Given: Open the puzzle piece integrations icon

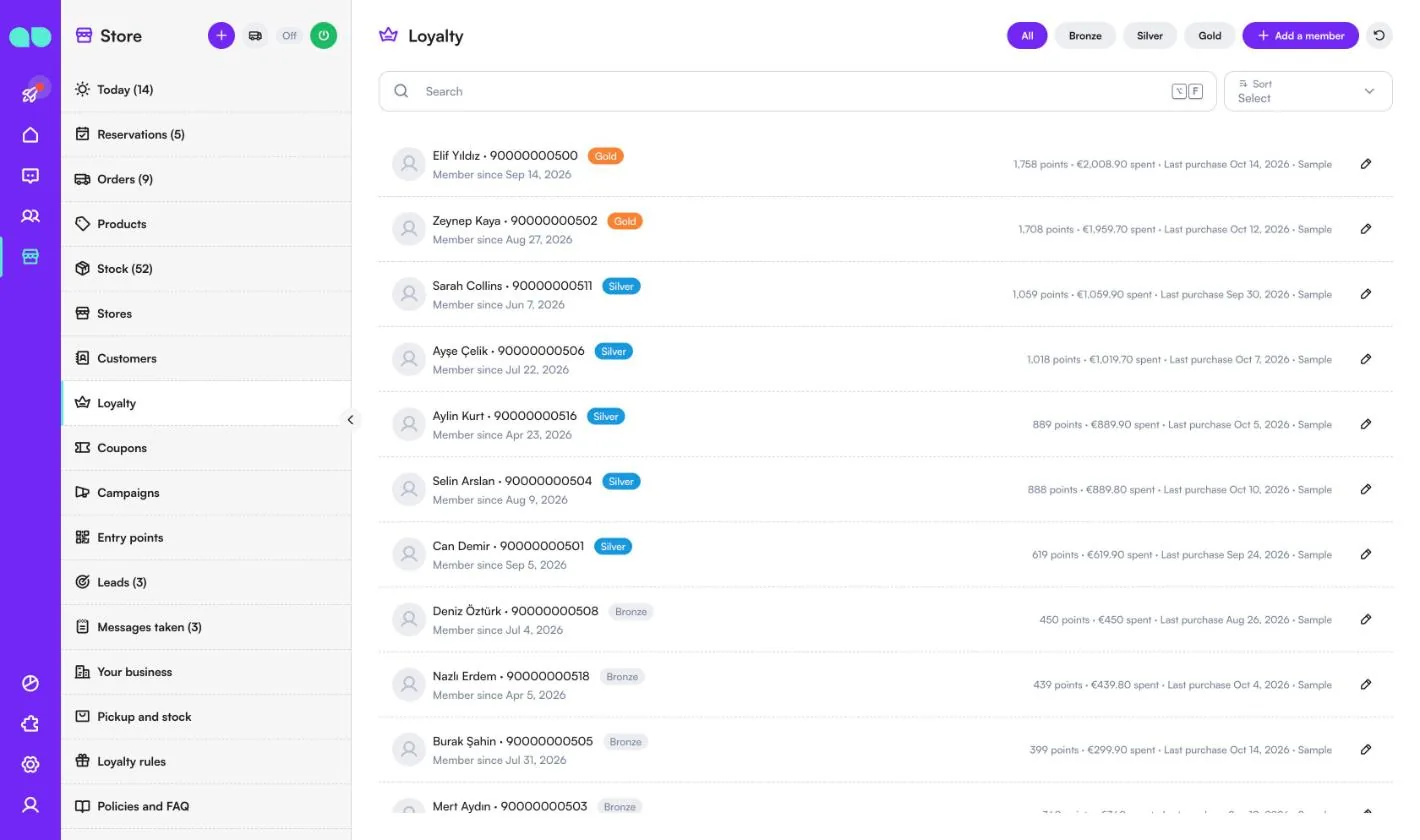Looking at the screenshot, I should (x=31, y=724).
